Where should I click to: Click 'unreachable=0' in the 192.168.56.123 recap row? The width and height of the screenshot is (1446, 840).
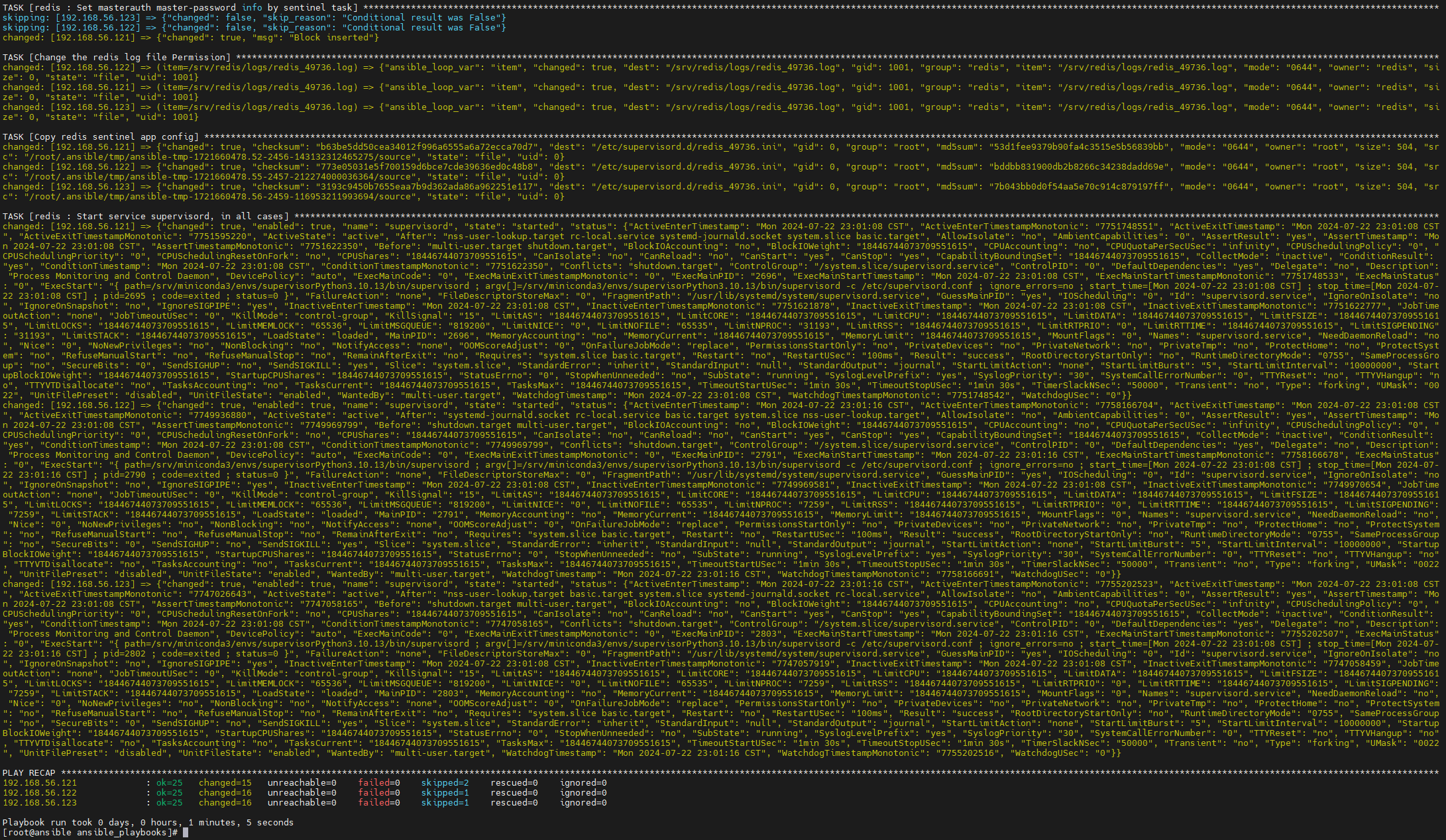[x=302, y=803]
